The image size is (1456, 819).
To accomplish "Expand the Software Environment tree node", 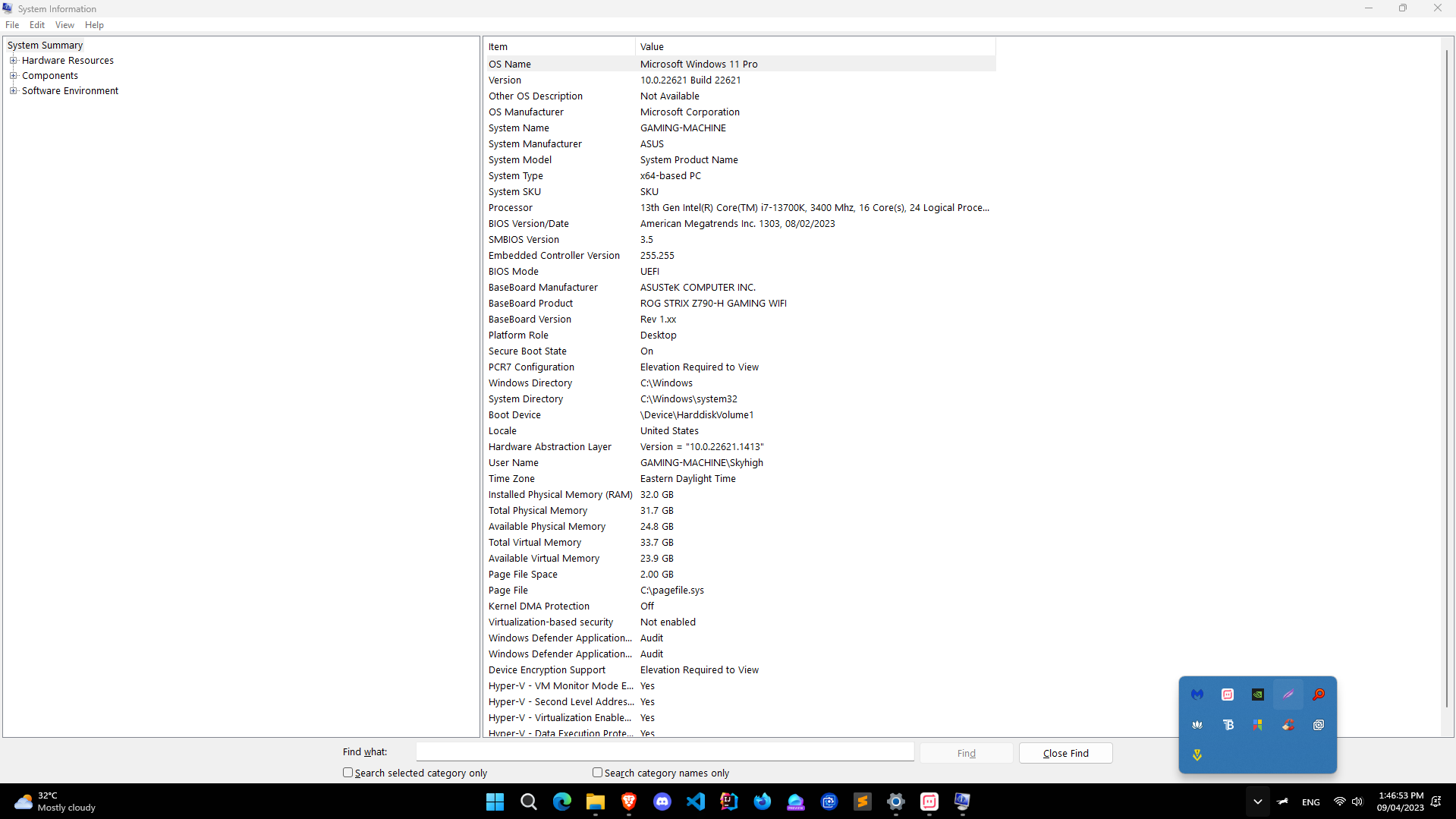I will click(x=13, y=90).
